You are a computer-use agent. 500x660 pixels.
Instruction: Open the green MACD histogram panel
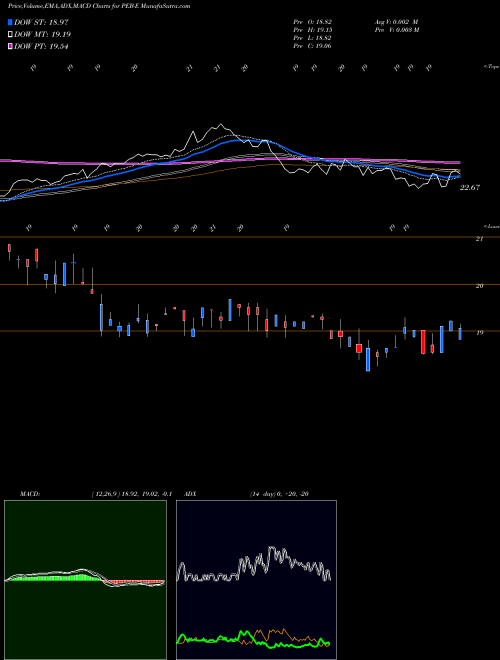pyautogui.click(x=85, y=580)
